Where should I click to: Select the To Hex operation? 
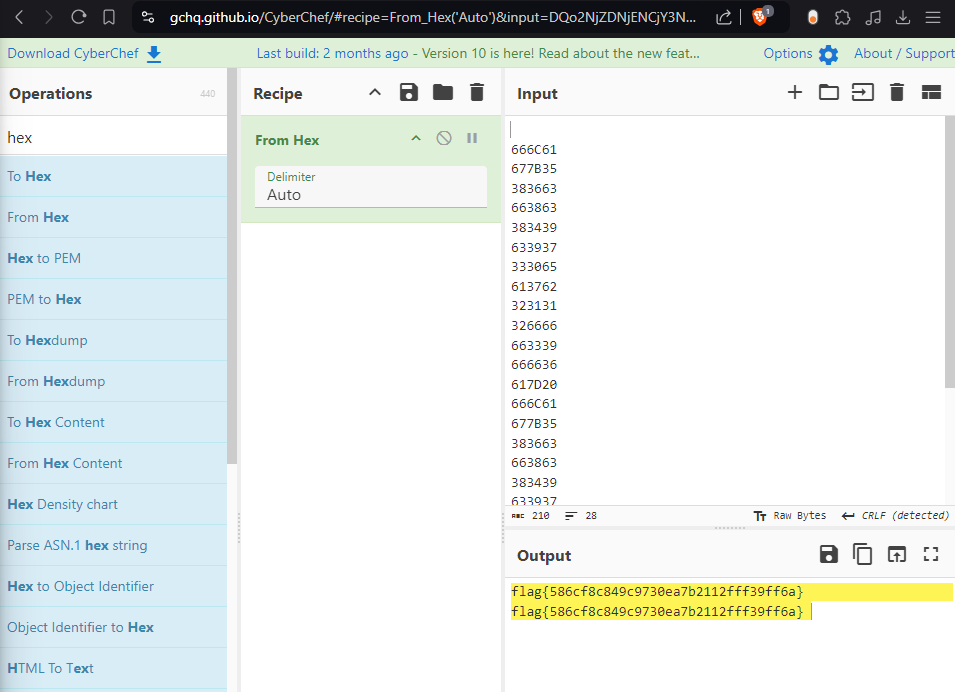click(x=113, y=176)
